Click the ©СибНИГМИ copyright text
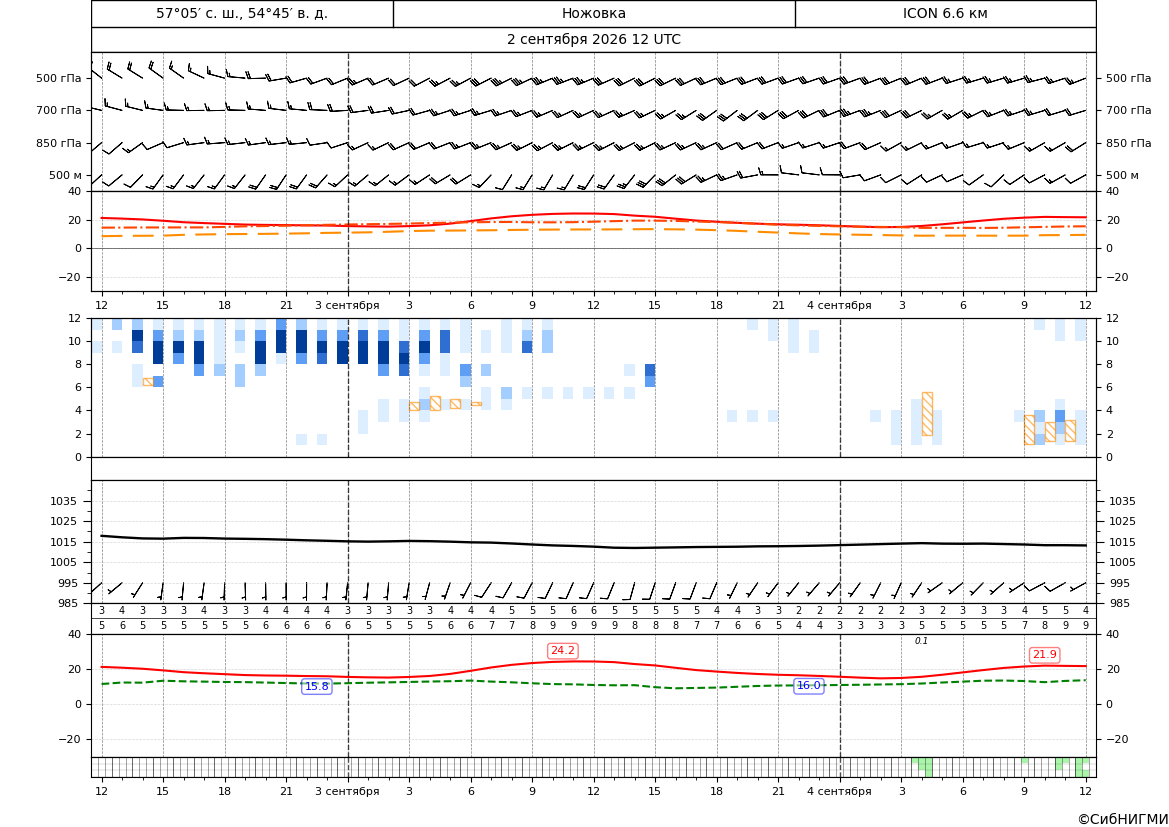1169x827 pixels. coord(1123,819)
